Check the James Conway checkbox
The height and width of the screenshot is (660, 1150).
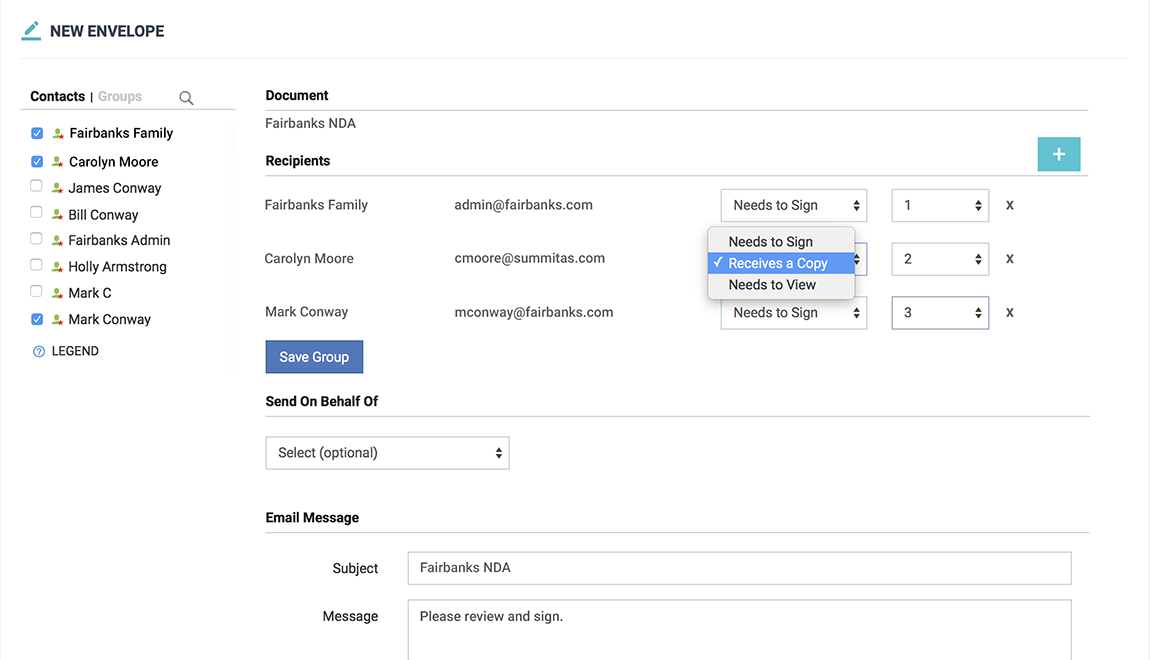37,187
